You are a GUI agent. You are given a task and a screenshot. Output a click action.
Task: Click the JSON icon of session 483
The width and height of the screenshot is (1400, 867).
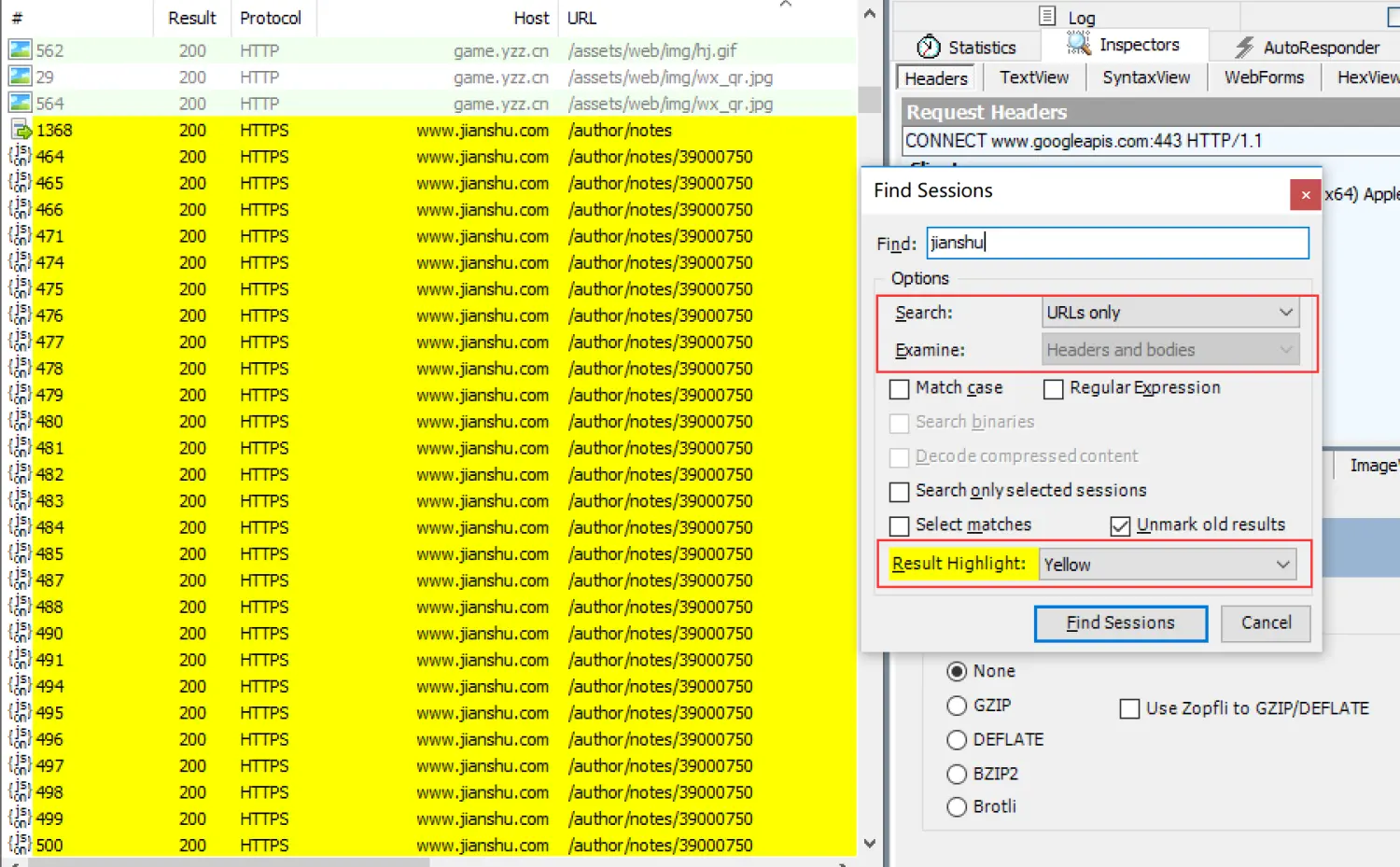[20, 500]
